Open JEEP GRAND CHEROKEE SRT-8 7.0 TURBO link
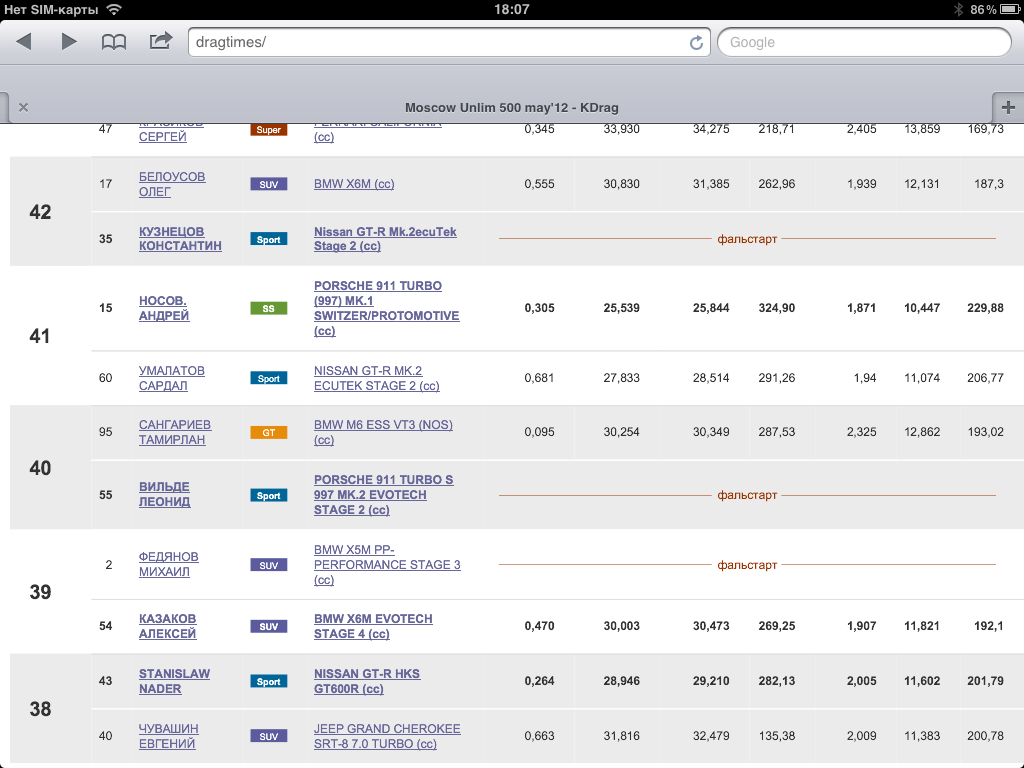 (387, 735)
